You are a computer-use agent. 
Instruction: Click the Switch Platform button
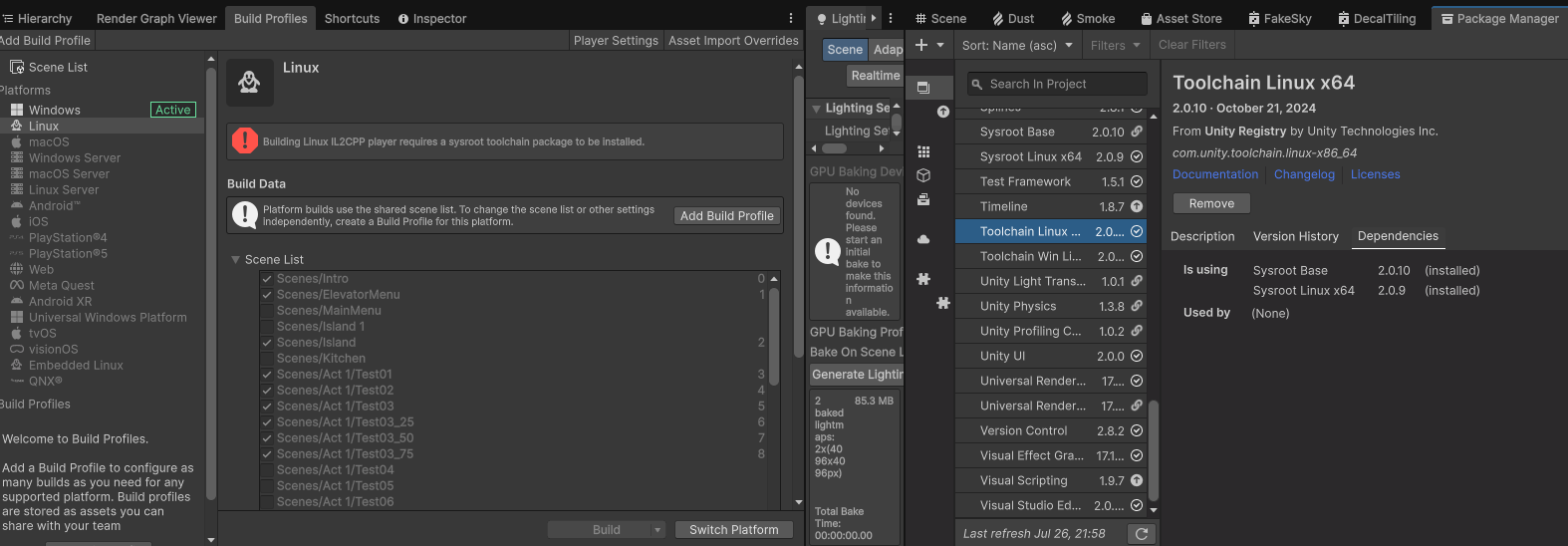(733, 530)
